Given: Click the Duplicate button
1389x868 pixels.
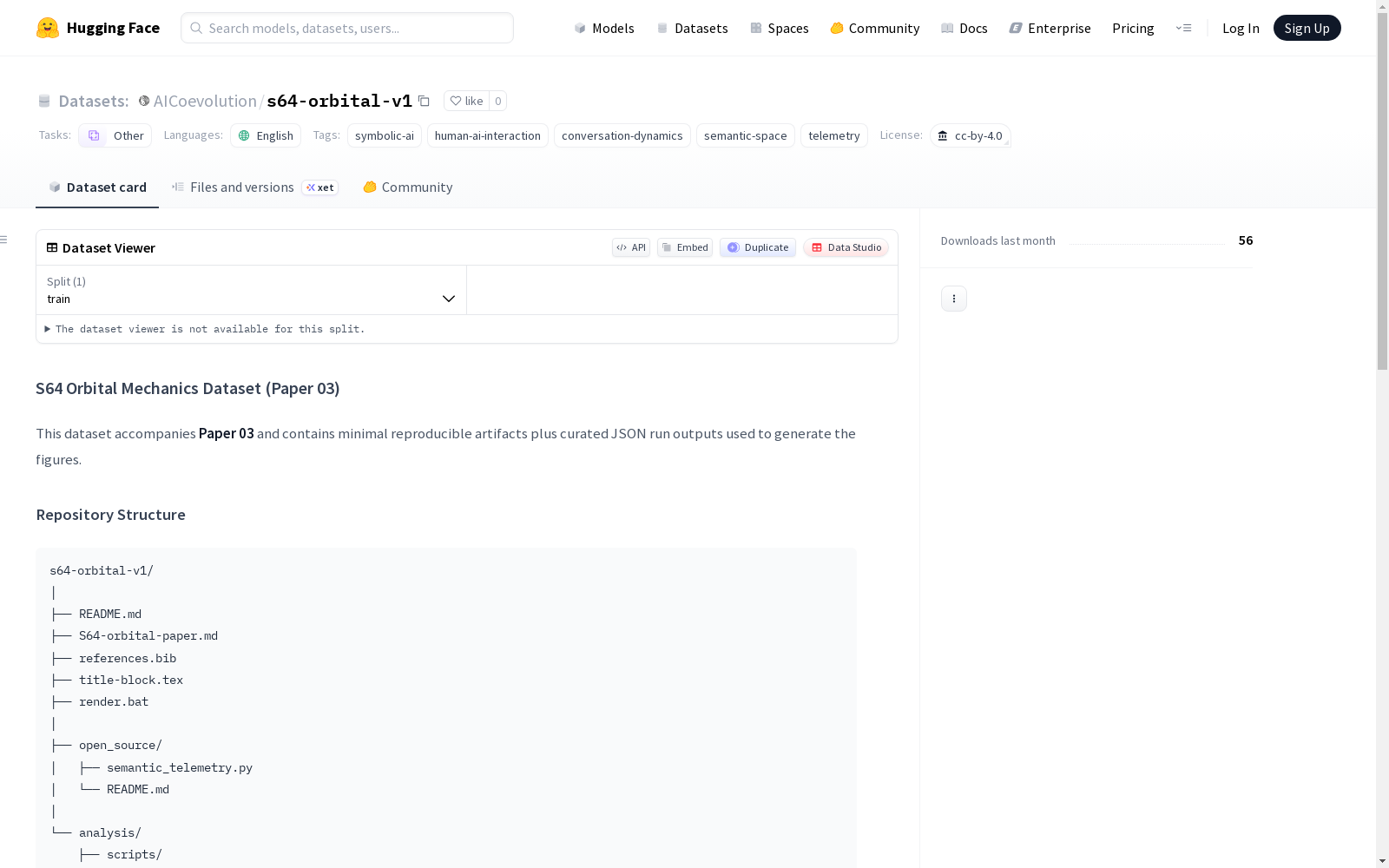Looking at the screenshot, I should [758, 247].
